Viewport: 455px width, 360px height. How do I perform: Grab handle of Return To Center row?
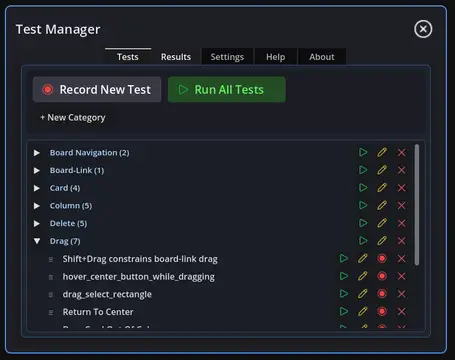(51, 312)
